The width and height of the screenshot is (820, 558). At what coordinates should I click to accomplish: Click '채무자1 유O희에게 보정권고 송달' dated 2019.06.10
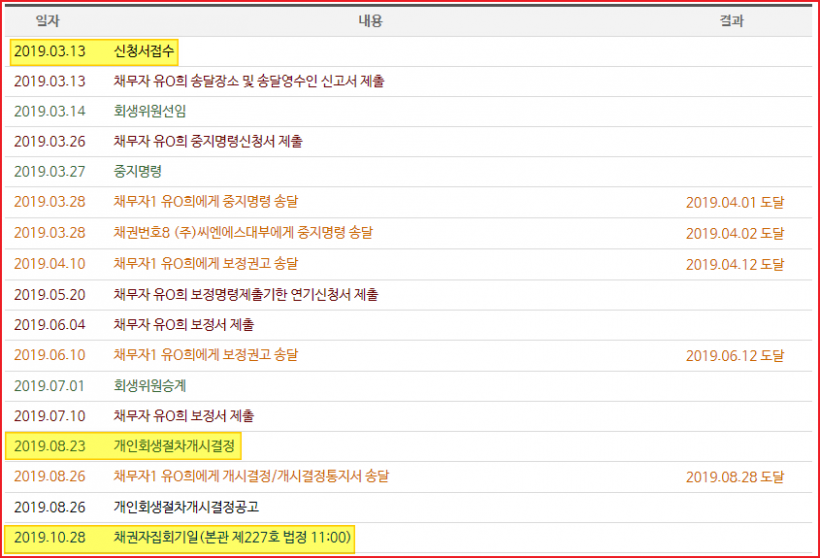click(206, 355)
